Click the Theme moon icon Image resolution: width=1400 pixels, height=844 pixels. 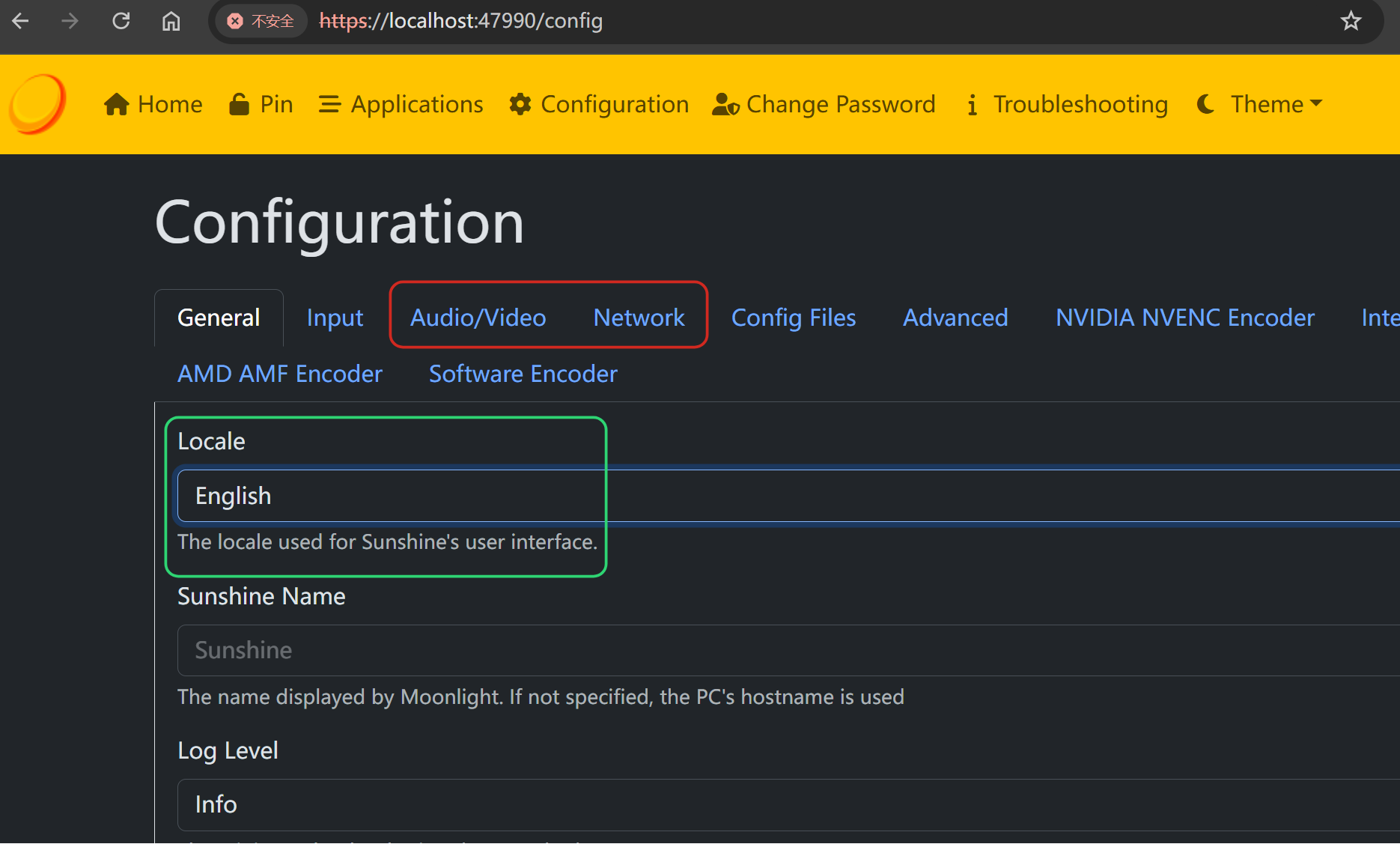click(1205, 104)
